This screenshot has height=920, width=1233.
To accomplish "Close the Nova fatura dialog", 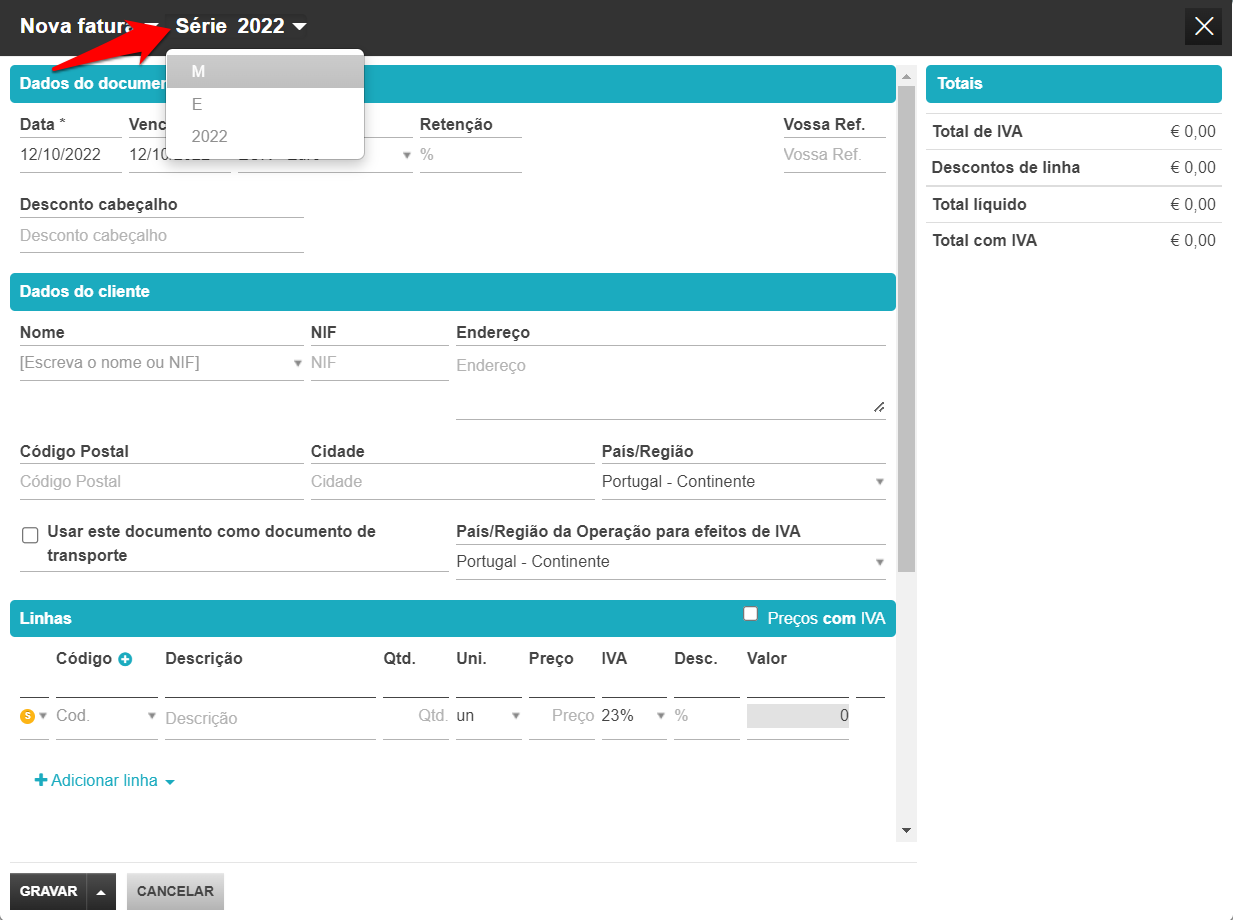I will click(x=1203, y=27).
